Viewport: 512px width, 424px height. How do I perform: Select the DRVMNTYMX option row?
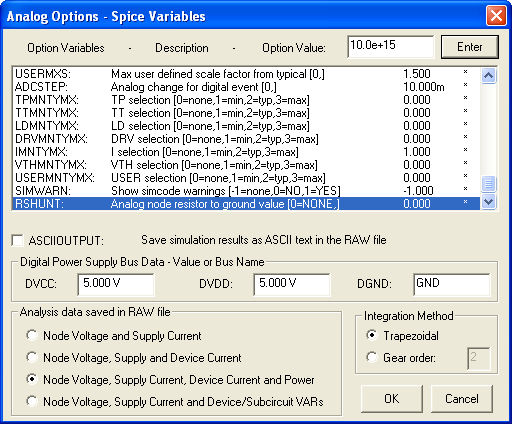click(246, 139)
